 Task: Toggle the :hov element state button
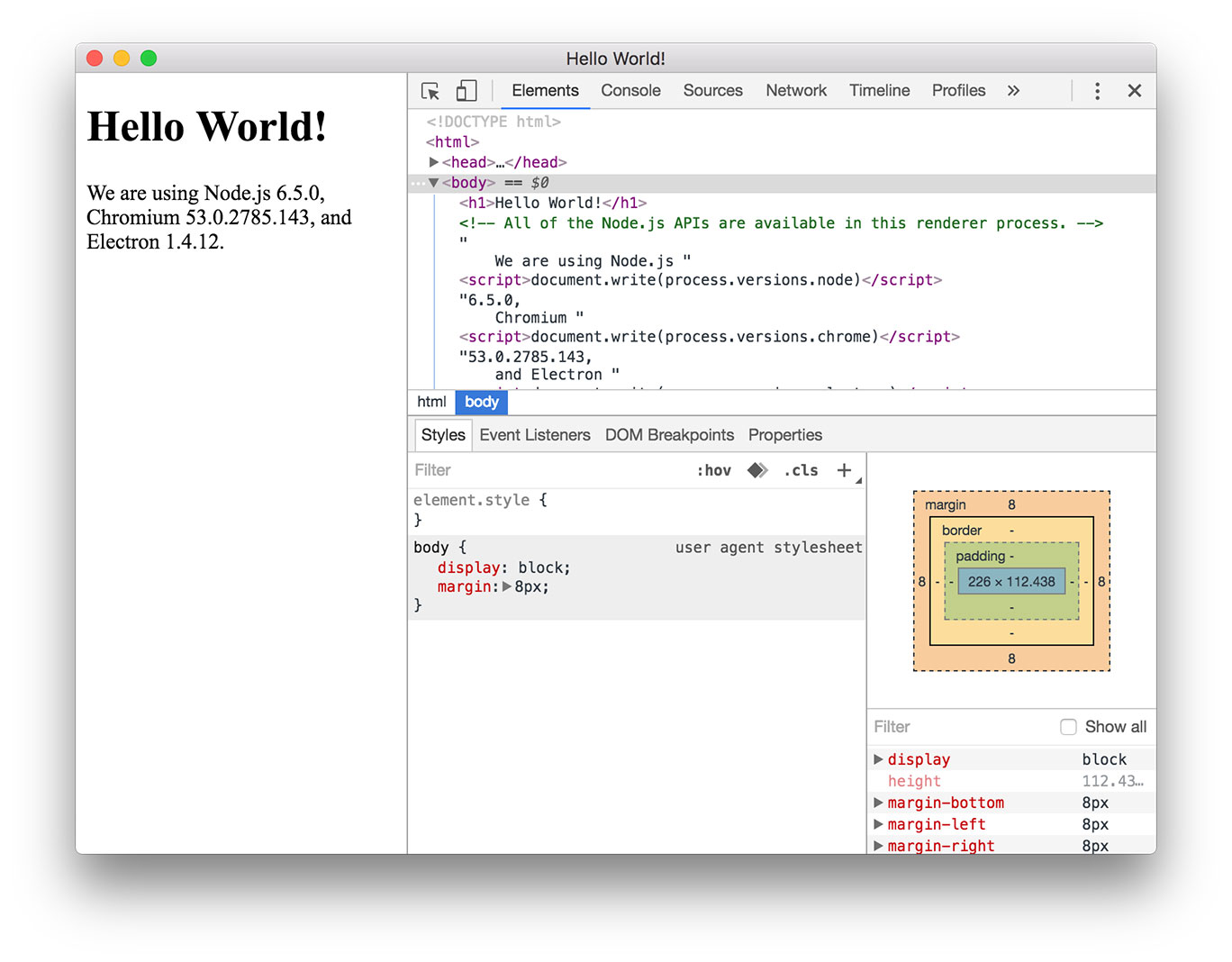pyautogui.click(x=714, y=470)
